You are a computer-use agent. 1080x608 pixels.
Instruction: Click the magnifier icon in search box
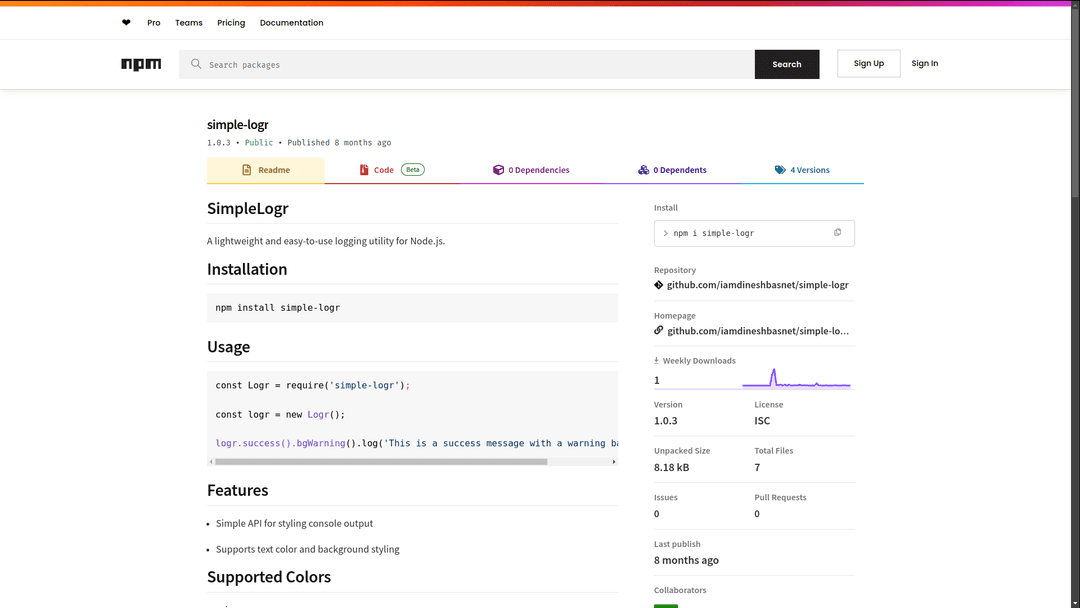(196, 64)
